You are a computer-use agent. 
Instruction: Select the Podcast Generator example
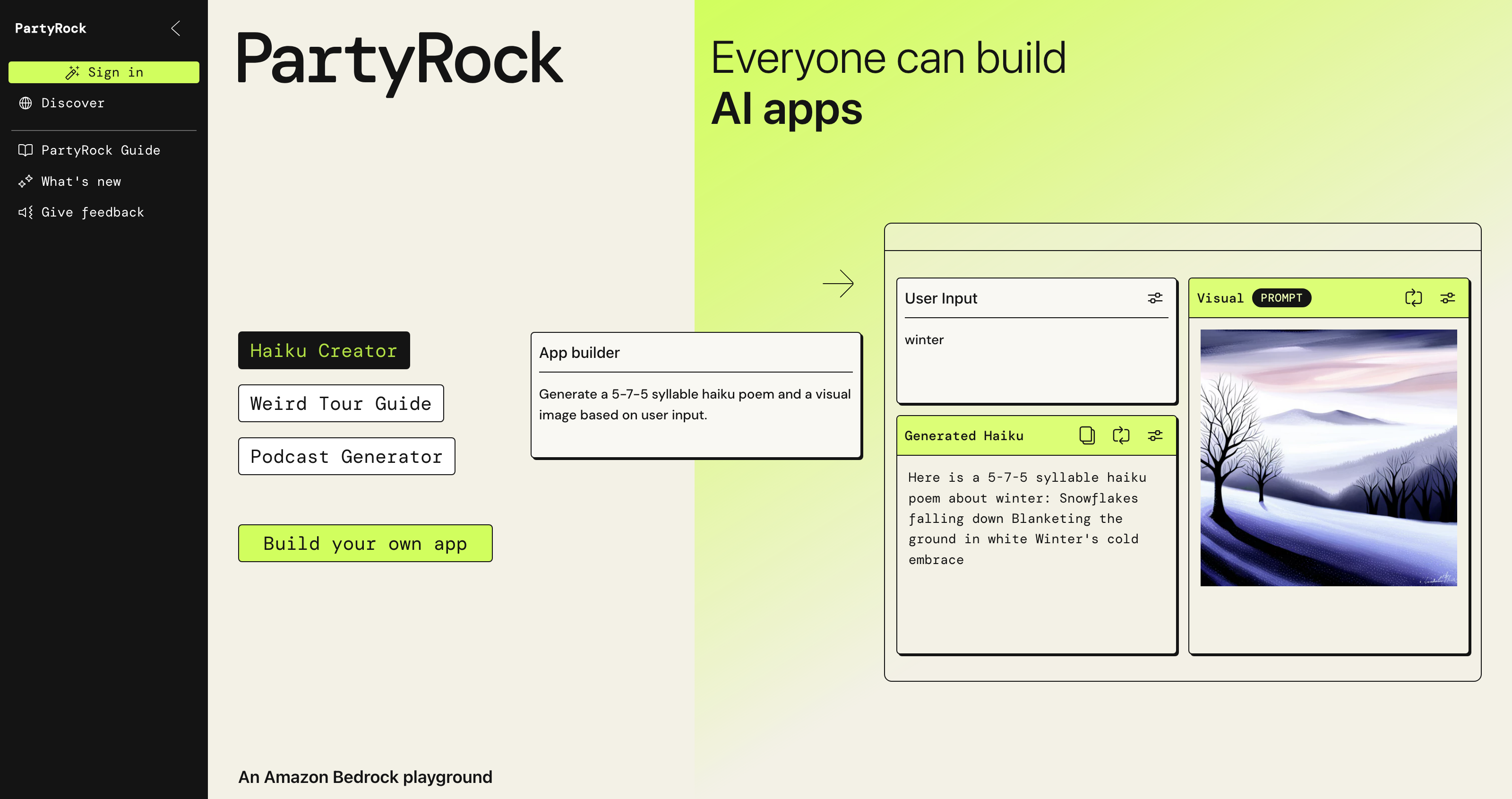pyautogui.click(x=347, y=457)
